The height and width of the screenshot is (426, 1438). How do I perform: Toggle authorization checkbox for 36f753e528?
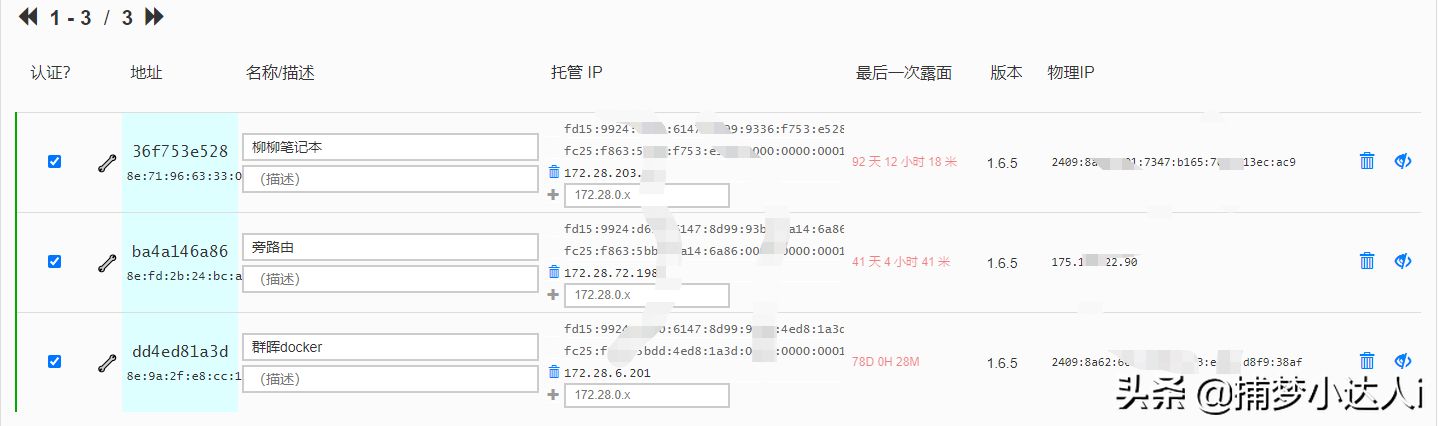click(55, 161)
